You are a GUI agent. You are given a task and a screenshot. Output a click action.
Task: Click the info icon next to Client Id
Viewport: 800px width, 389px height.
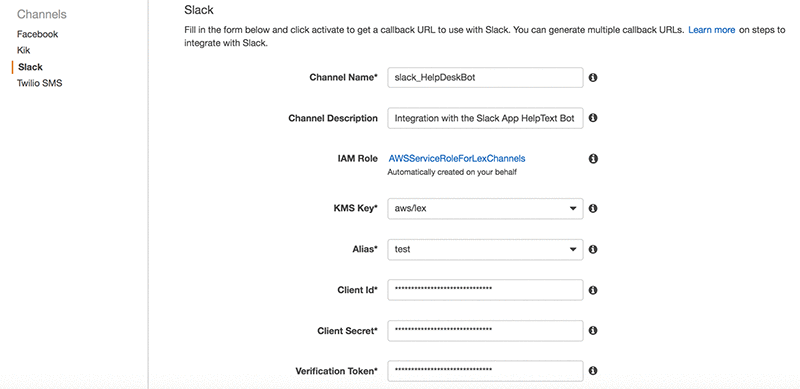[593, 290]
